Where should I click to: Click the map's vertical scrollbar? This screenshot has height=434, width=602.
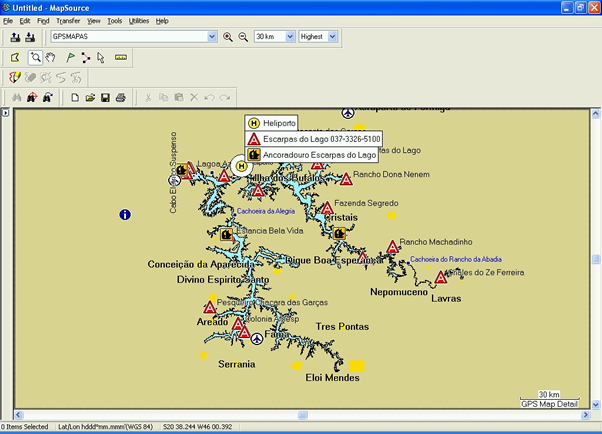596,260
